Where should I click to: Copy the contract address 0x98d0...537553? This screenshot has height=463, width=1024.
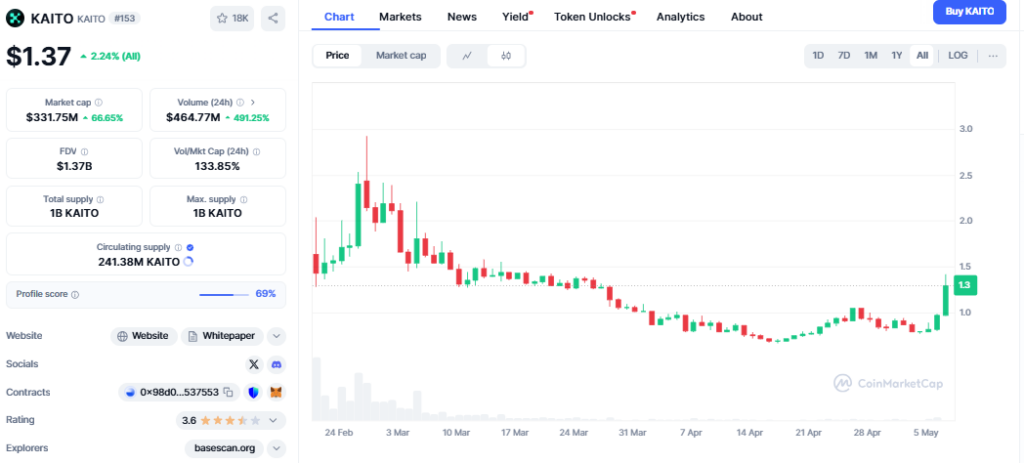click(x=229, y=392)
